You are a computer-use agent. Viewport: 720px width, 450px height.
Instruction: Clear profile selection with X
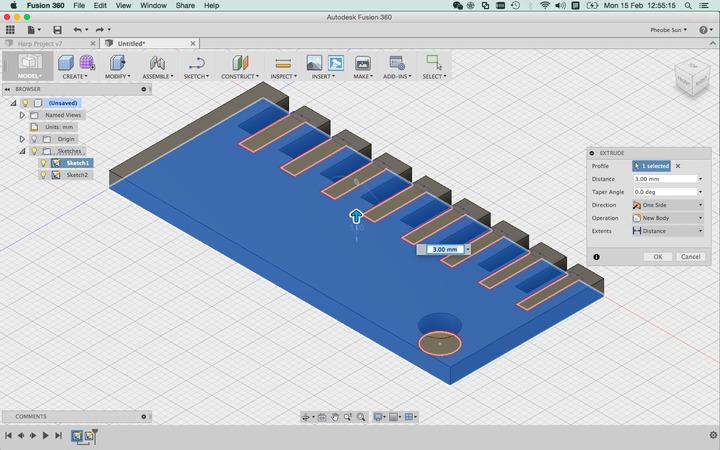(x=678, y=166)
